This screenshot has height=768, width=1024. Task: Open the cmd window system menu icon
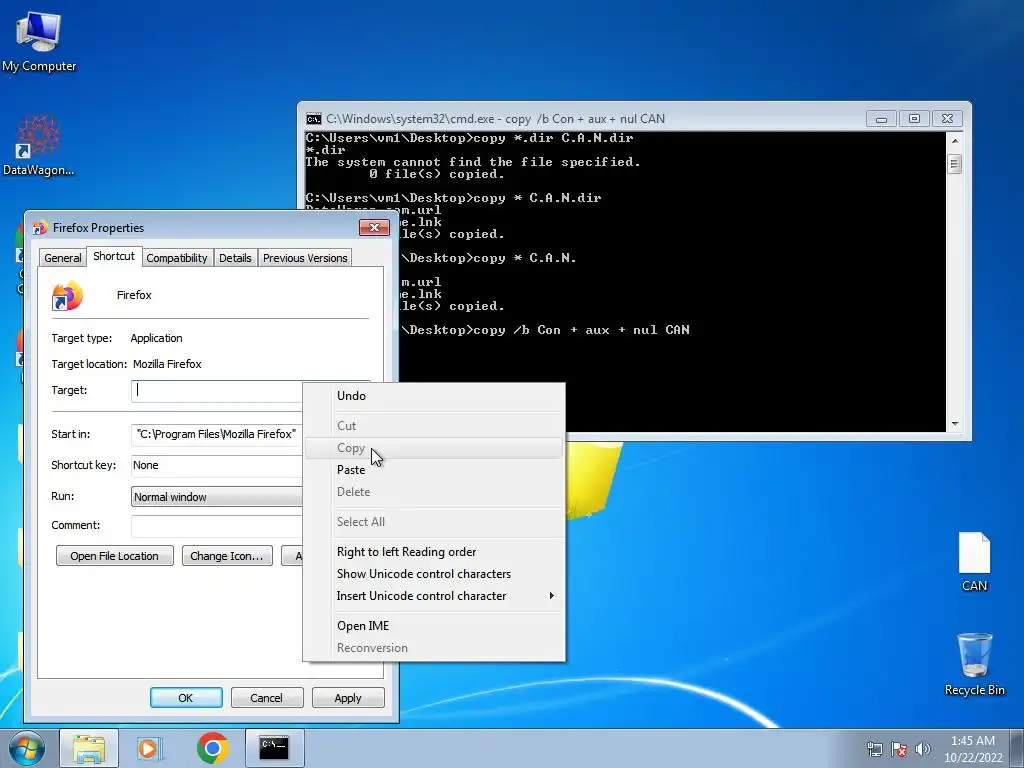(314, 119)
